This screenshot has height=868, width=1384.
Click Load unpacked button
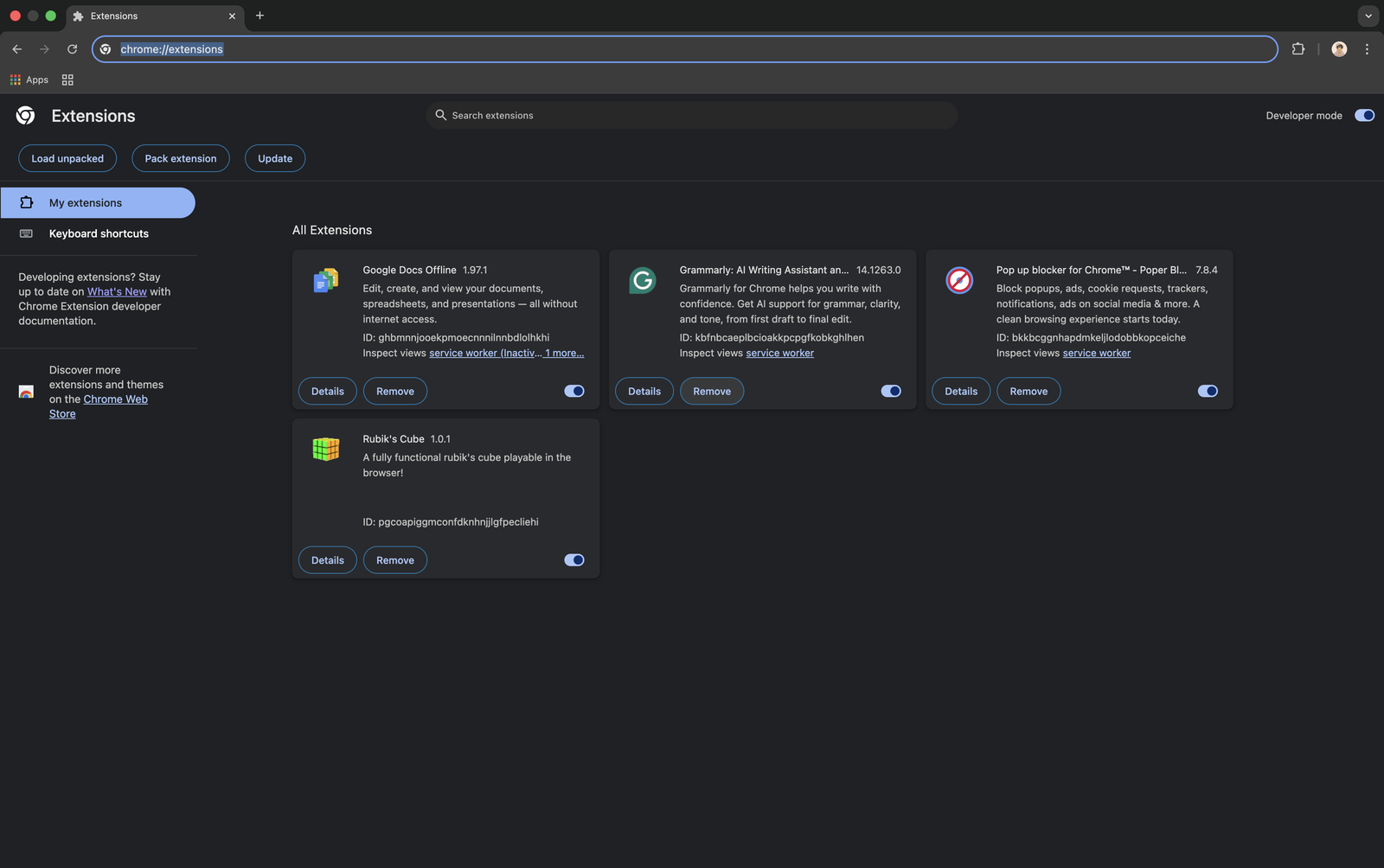(x=67, y=158)
